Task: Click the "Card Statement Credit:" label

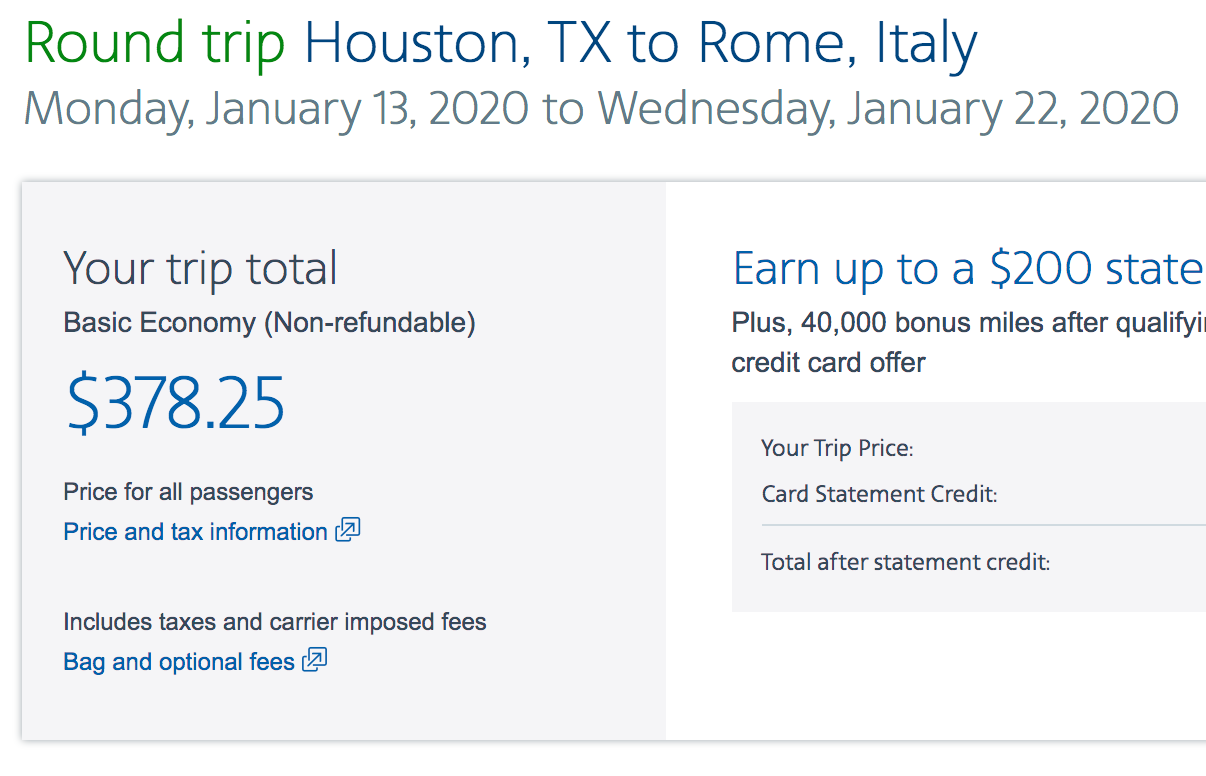Action: tap(879, 494)
